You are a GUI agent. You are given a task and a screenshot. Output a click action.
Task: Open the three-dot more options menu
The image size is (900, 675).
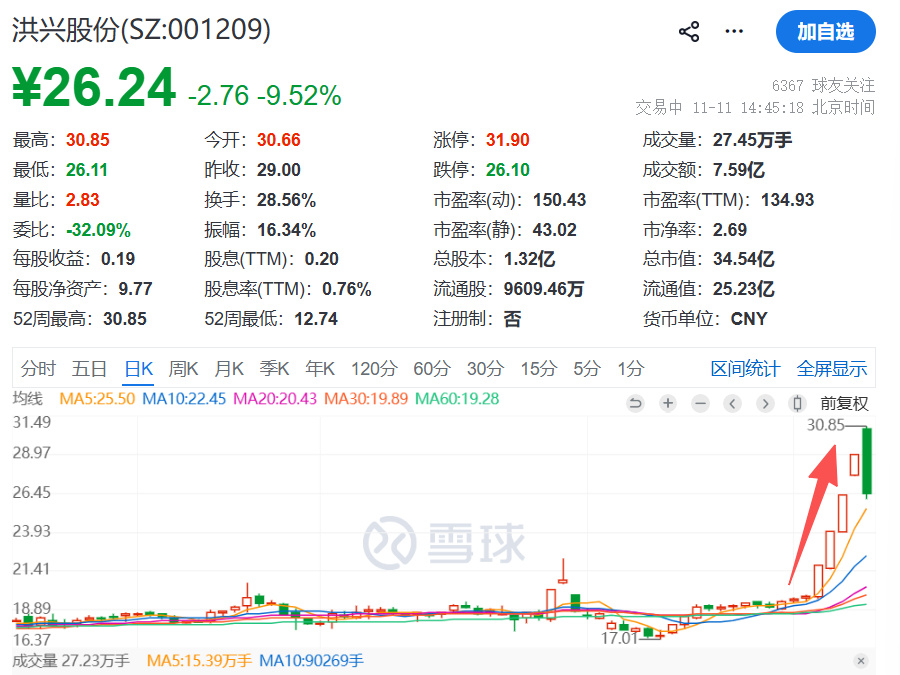tap(735, 32)
